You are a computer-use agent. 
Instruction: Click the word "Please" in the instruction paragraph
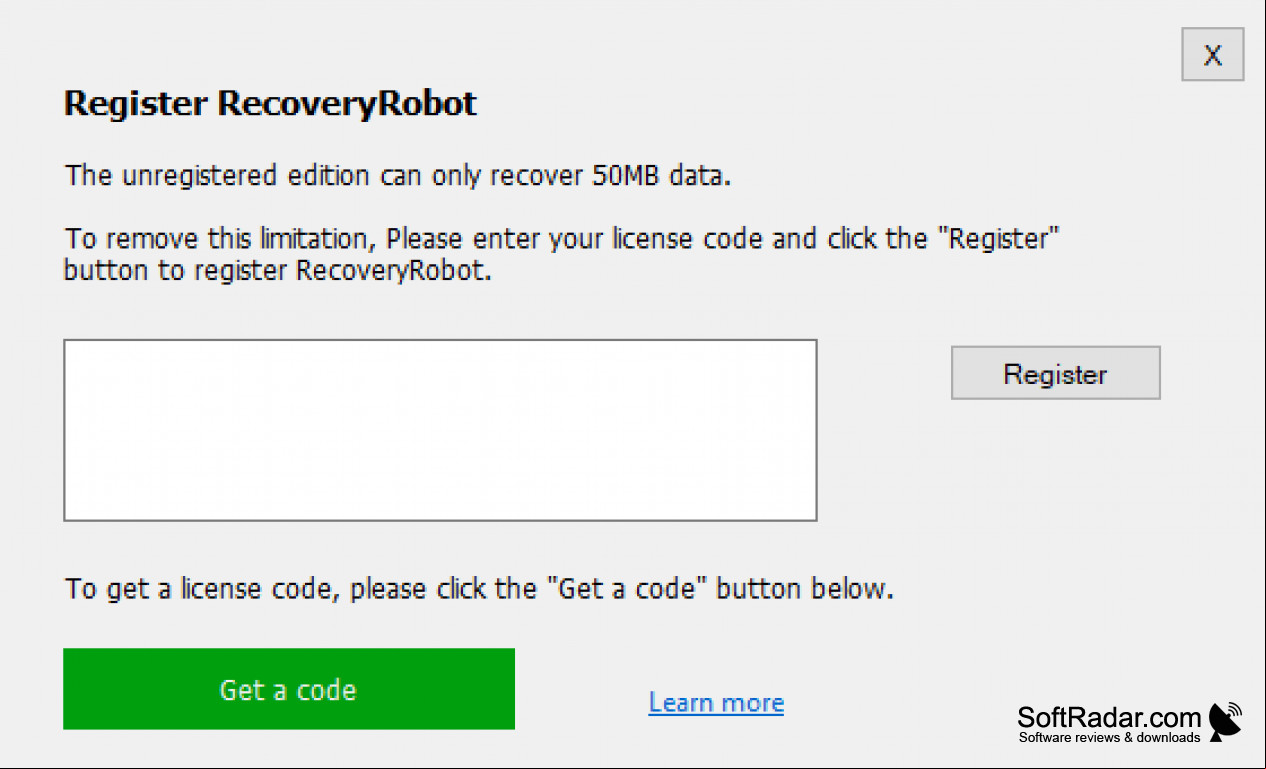point(424,240)
